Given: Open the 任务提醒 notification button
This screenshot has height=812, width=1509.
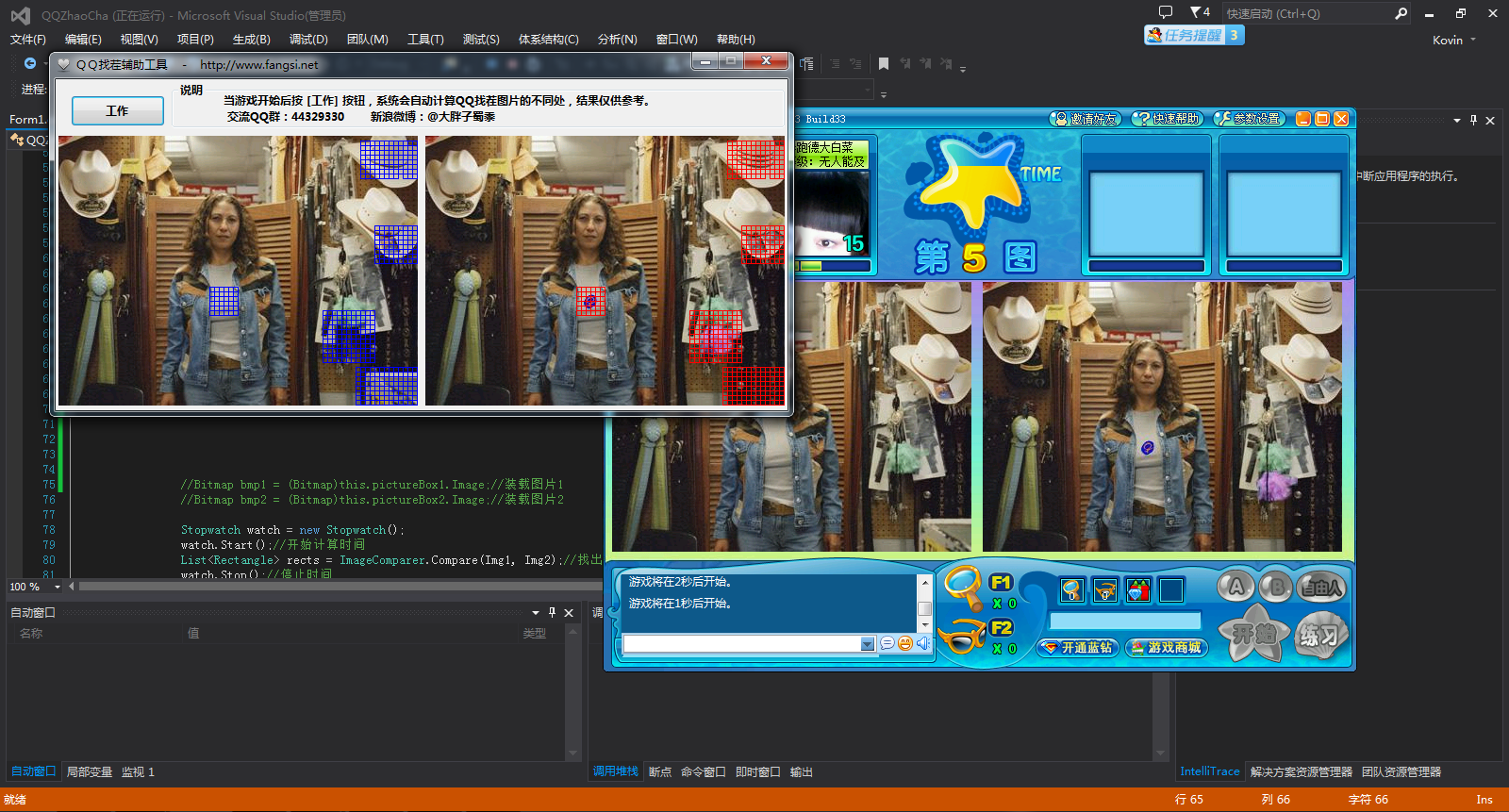Looking at the screenshot, I should [x=1194, y=35].
